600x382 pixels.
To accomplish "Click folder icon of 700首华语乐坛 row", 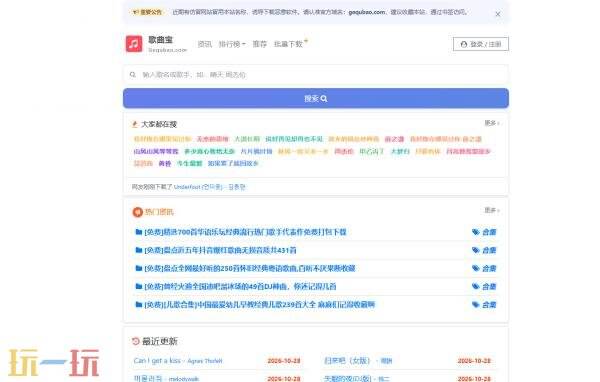I will pos(139,232).
